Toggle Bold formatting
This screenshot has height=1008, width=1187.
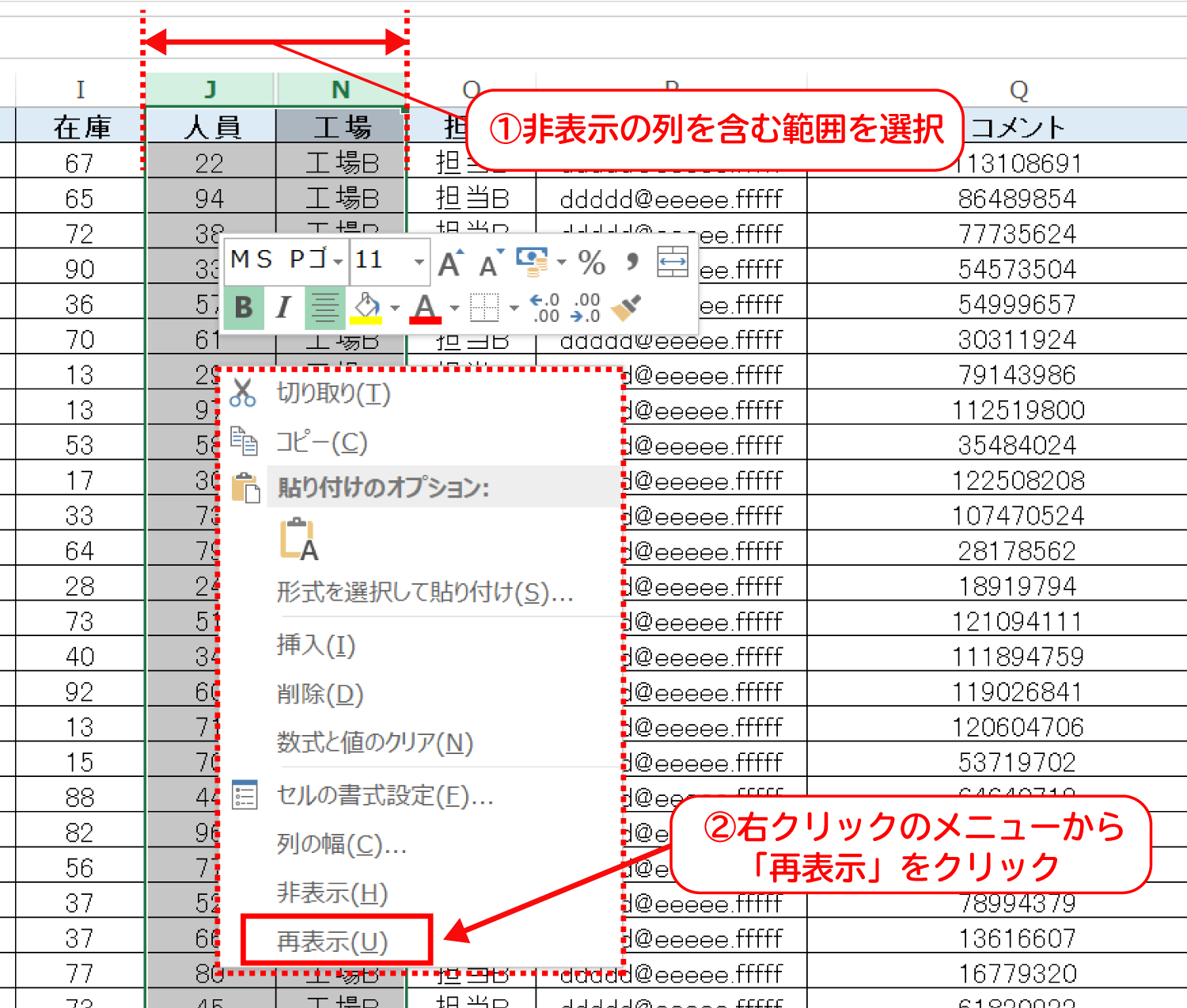click(244, 307)
